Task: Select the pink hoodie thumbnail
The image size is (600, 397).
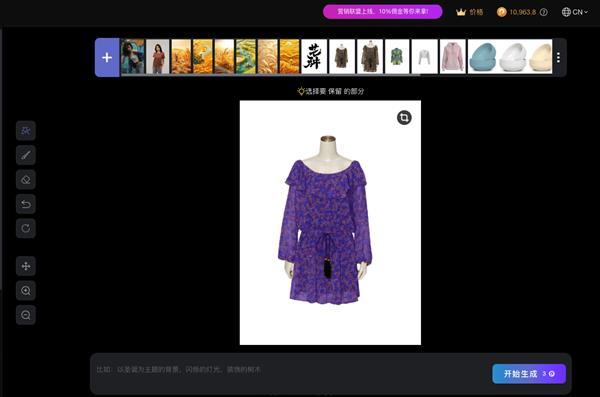Action: tap(453, 56)
